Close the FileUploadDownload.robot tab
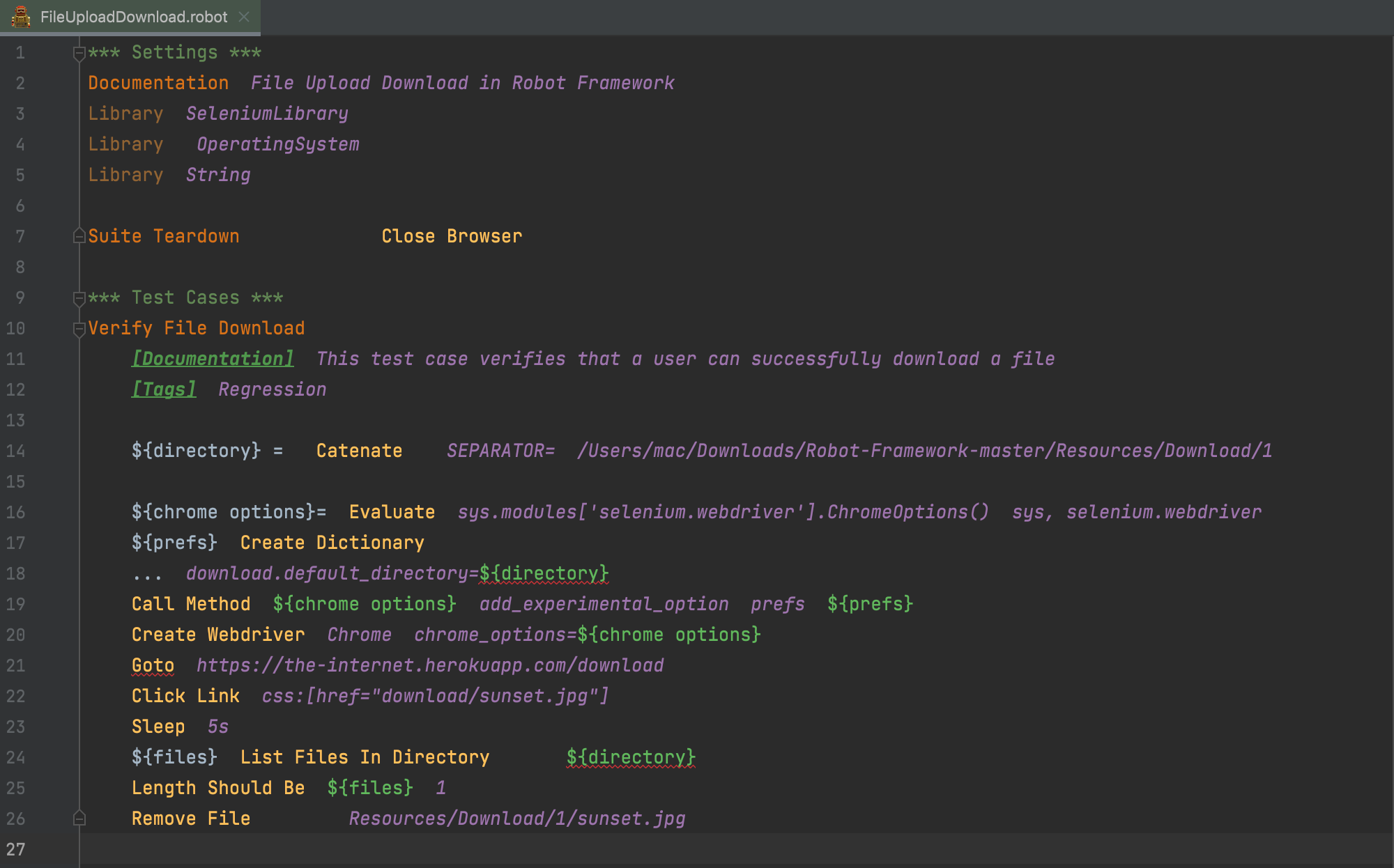The height and width of the screenshot is (868, 1394). (243, 17)
